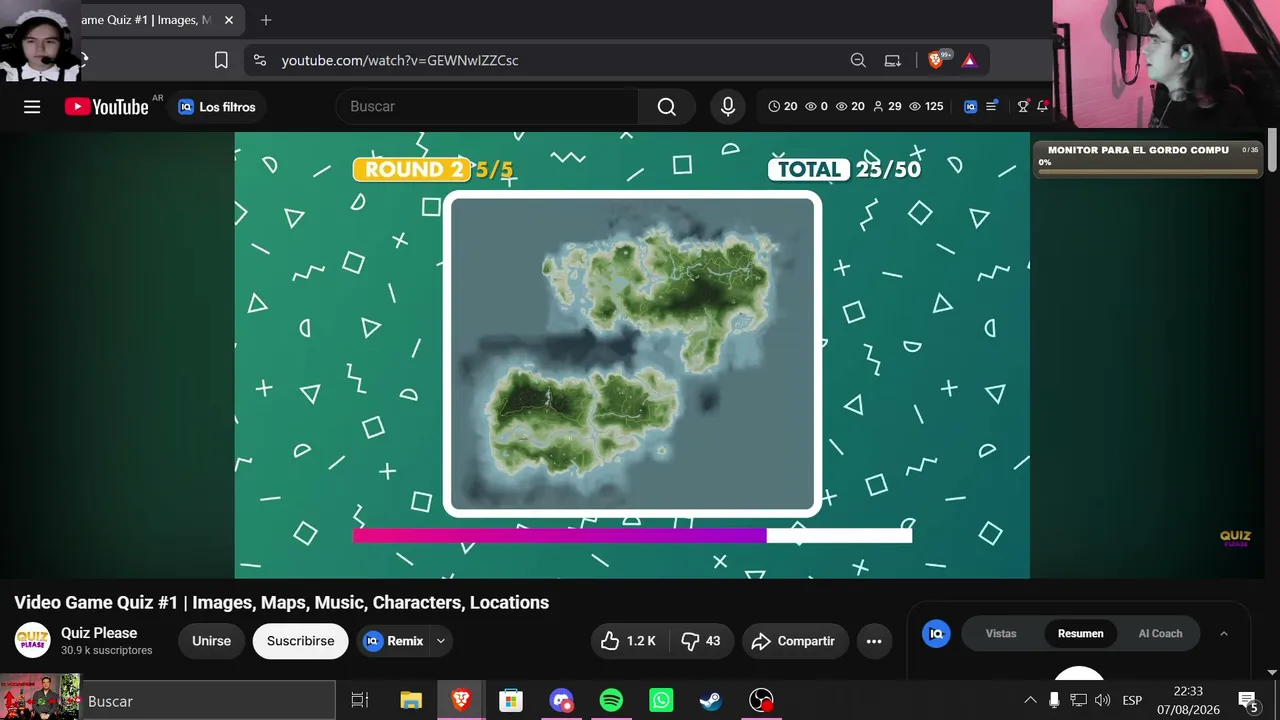Click the install app icon in address bar
Screen dimensions: 1280x720
point(893,60)
